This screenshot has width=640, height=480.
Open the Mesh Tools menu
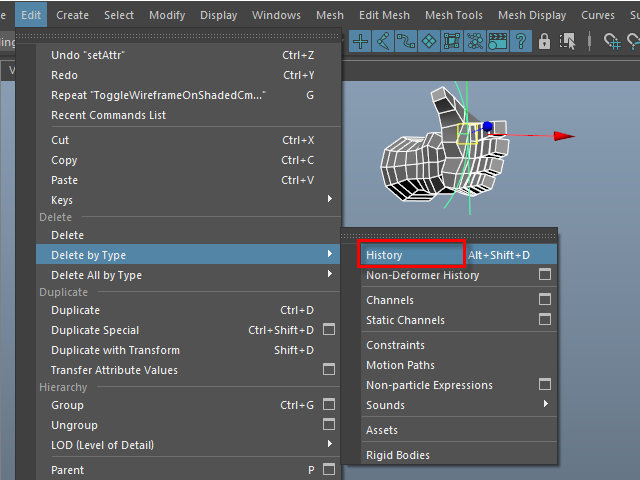tap(453, 15)
